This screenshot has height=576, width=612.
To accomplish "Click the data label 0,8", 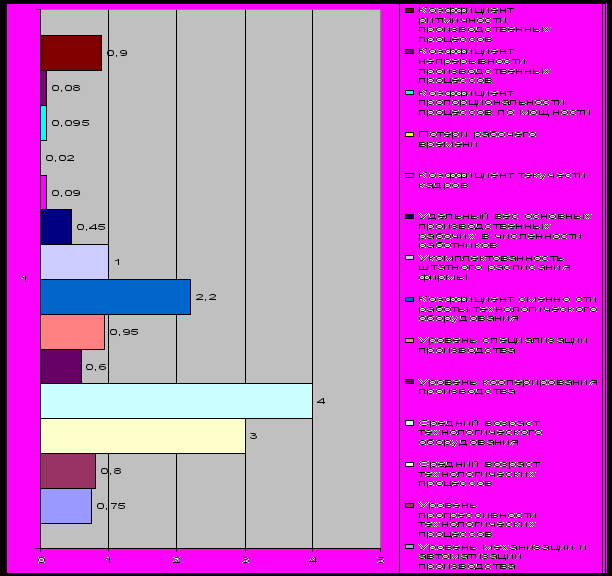I will (x=111, y=471).
